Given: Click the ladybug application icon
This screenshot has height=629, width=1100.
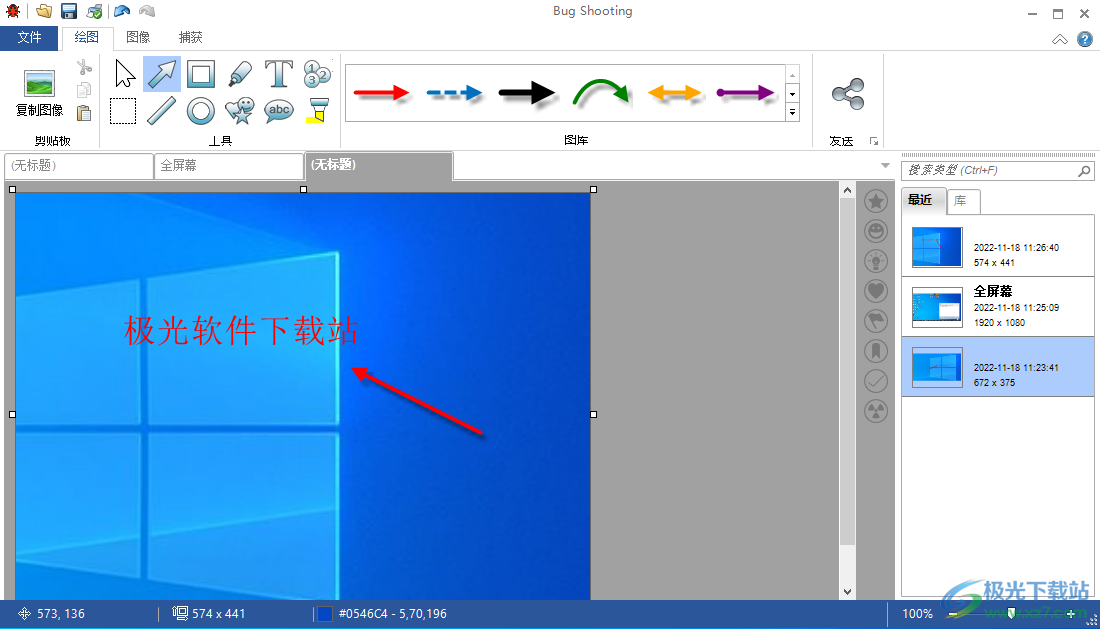Looking at the screenshot, I should coord(13,11).
